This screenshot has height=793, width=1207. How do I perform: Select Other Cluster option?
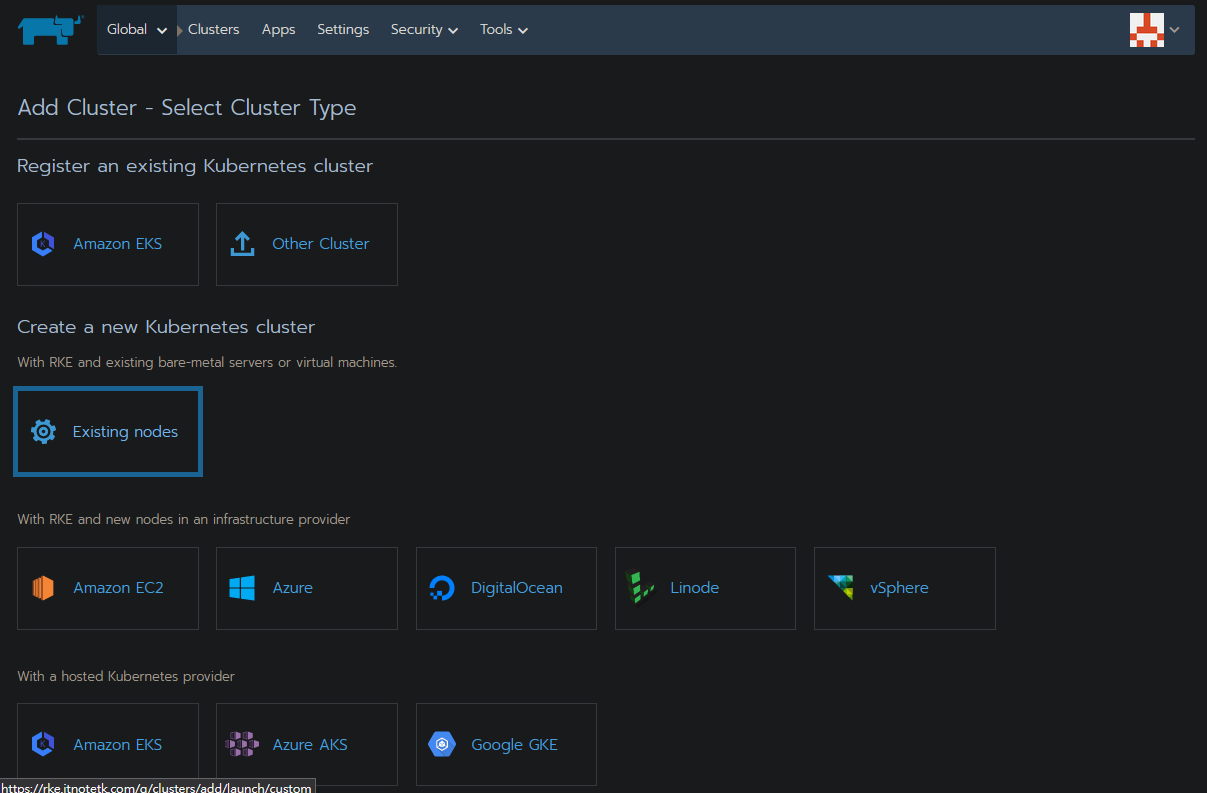(x=307, y=244)
